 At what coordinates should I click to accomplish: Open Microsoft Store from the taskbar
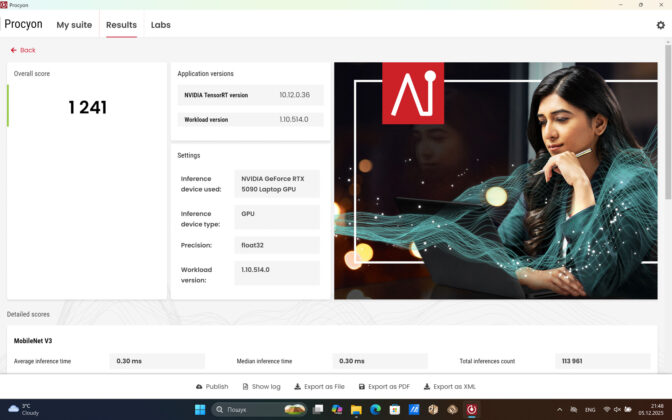tap(395, 409)
